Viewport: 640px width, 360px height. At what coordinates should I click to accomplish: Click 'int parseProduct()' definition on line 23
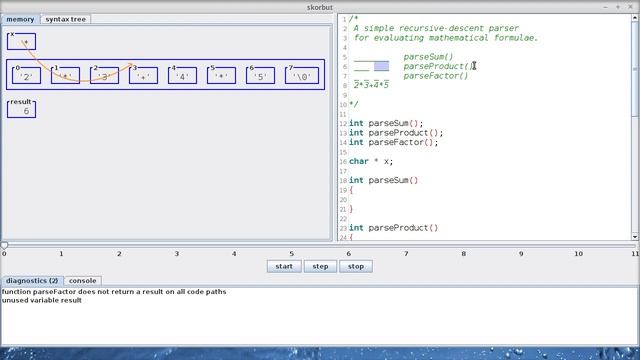coord(393,228)
